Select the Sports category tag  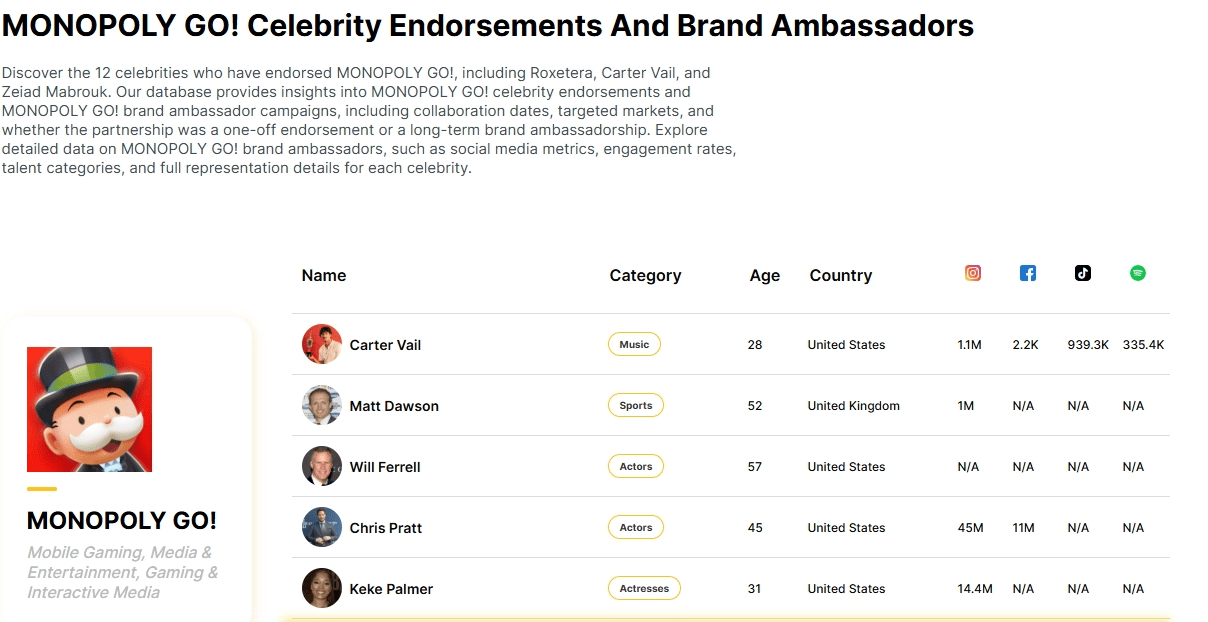tap(636, 405)
